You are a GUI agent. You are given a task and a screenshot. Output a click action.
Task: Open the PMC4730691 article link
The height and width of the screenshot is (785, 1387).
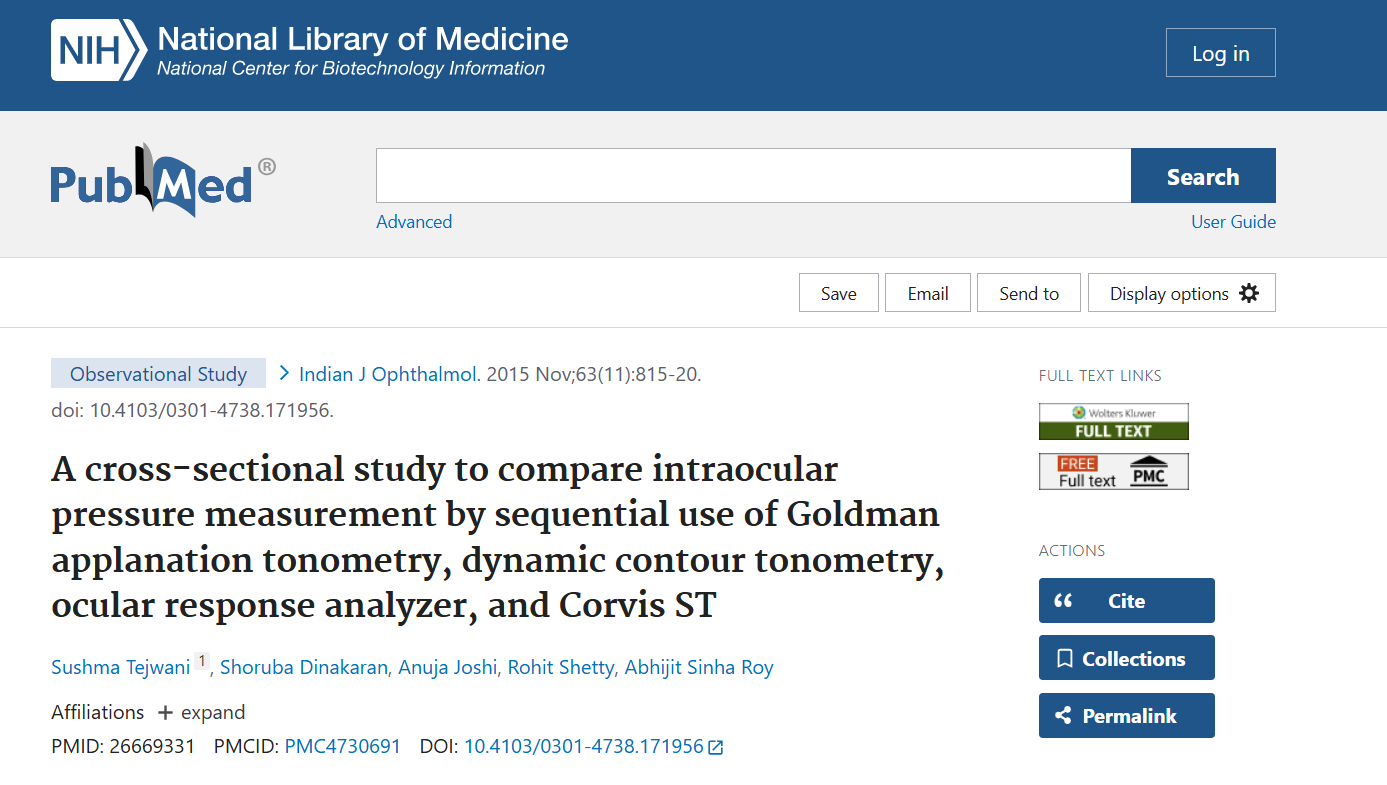[342, 746]
